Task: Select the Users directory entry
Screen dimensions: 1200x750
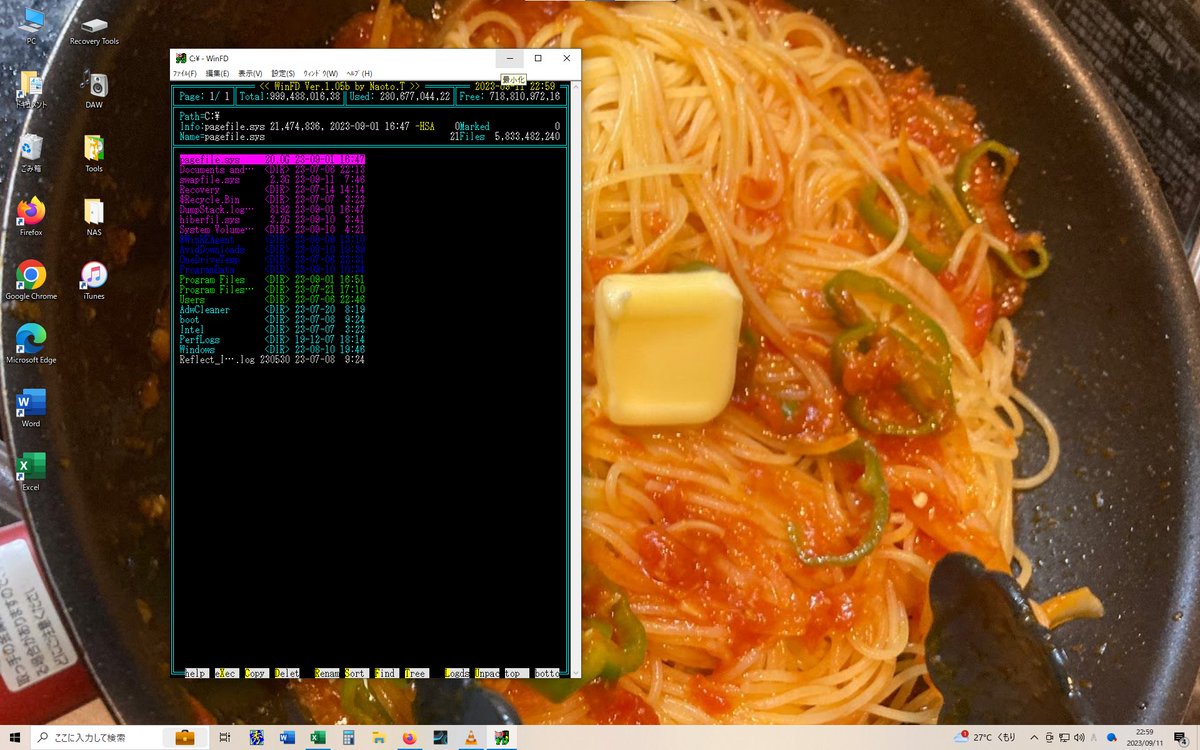Action: pyautogui.click(x=272, y=300)
